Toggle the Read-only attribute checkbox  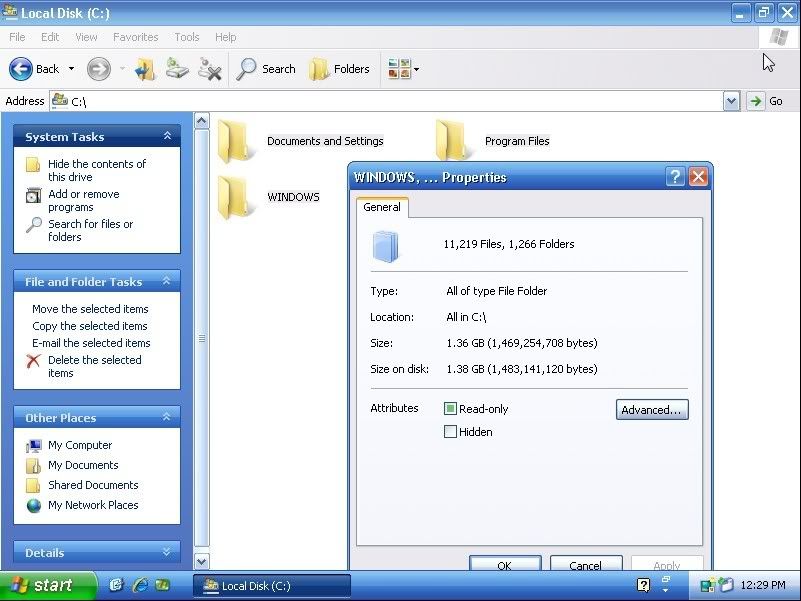[x=450, y=409]
